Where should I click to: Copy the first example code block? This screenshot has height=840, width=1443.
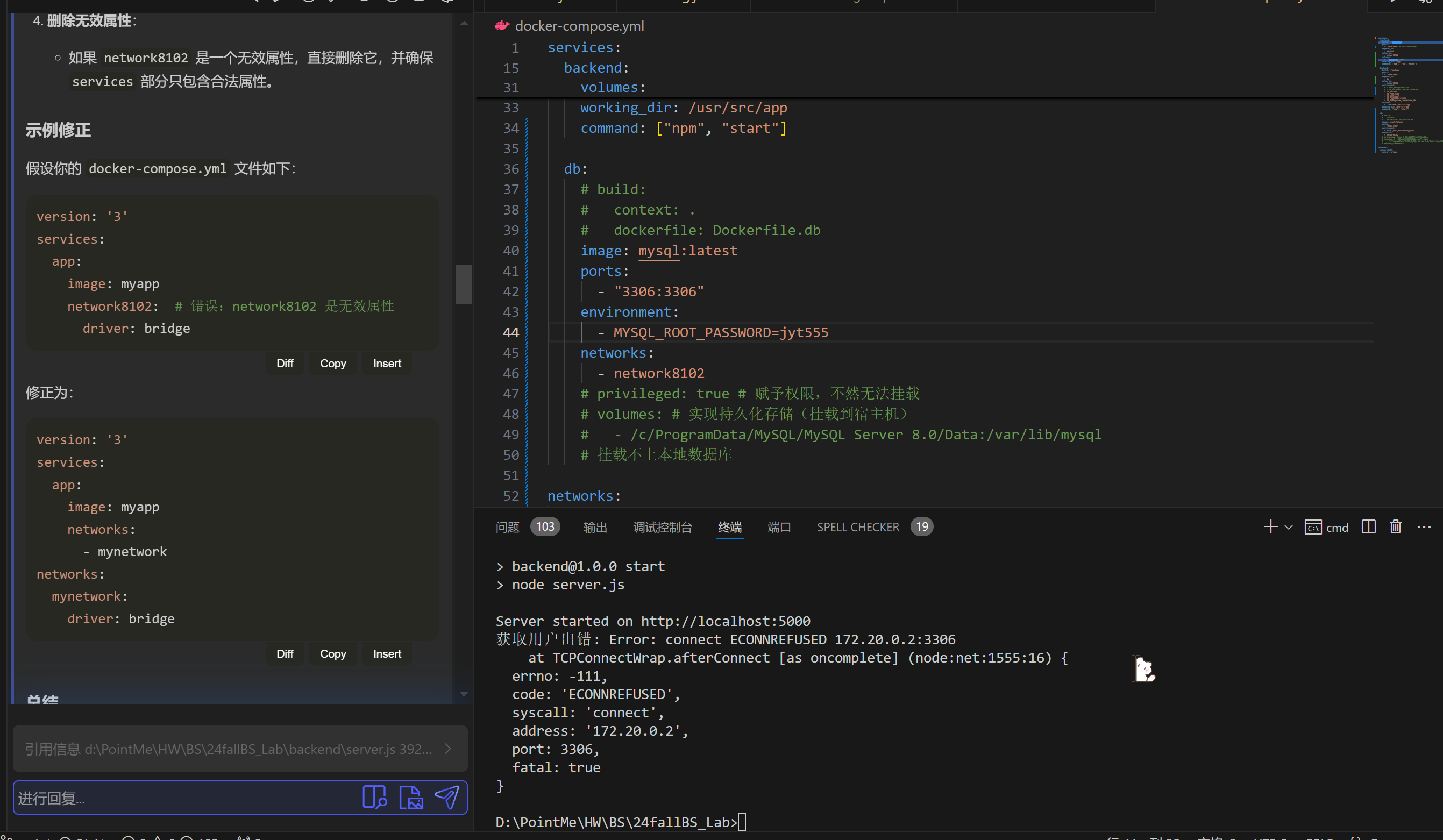tap(333, 364)
